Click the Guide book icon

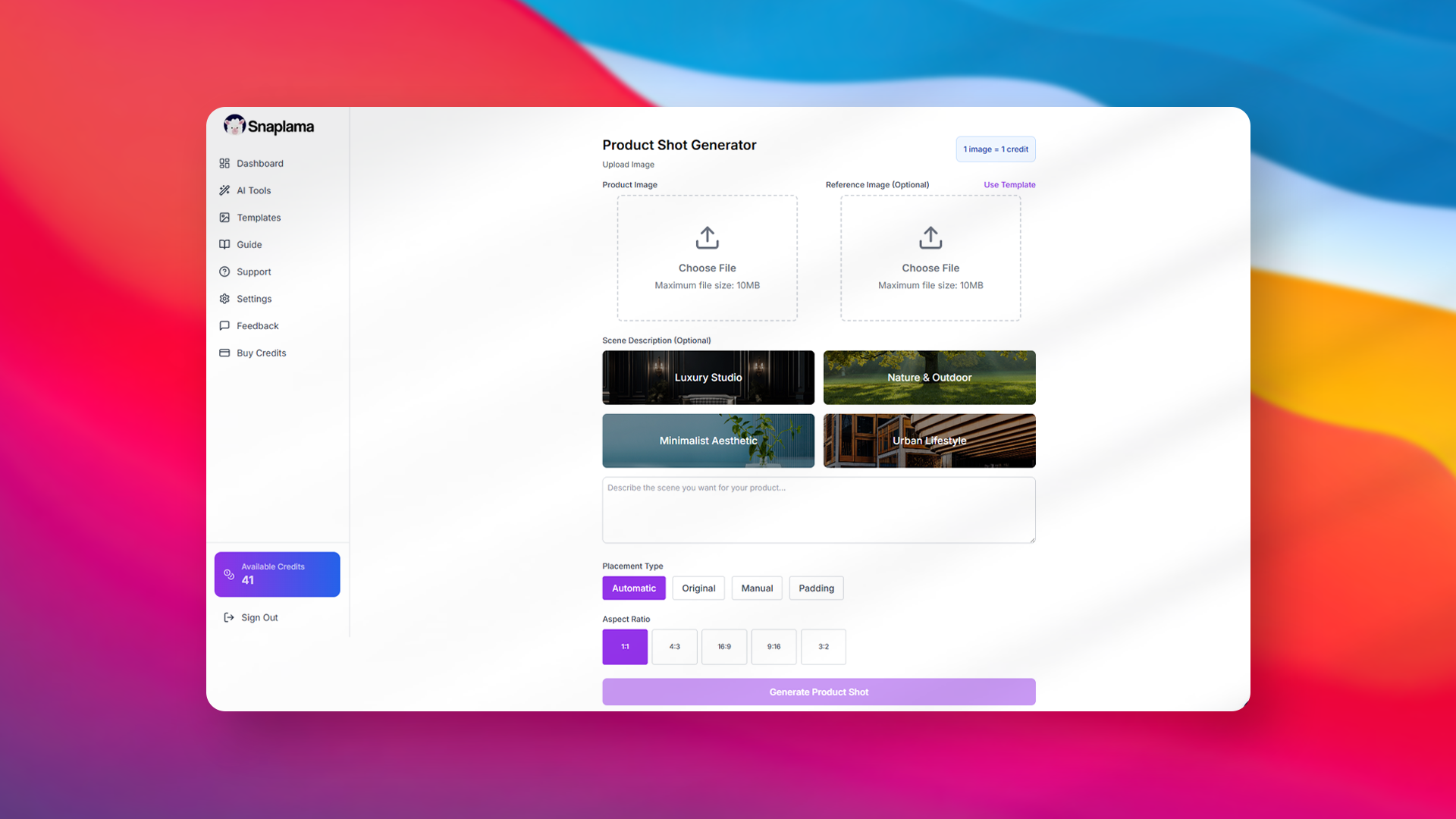224,244
